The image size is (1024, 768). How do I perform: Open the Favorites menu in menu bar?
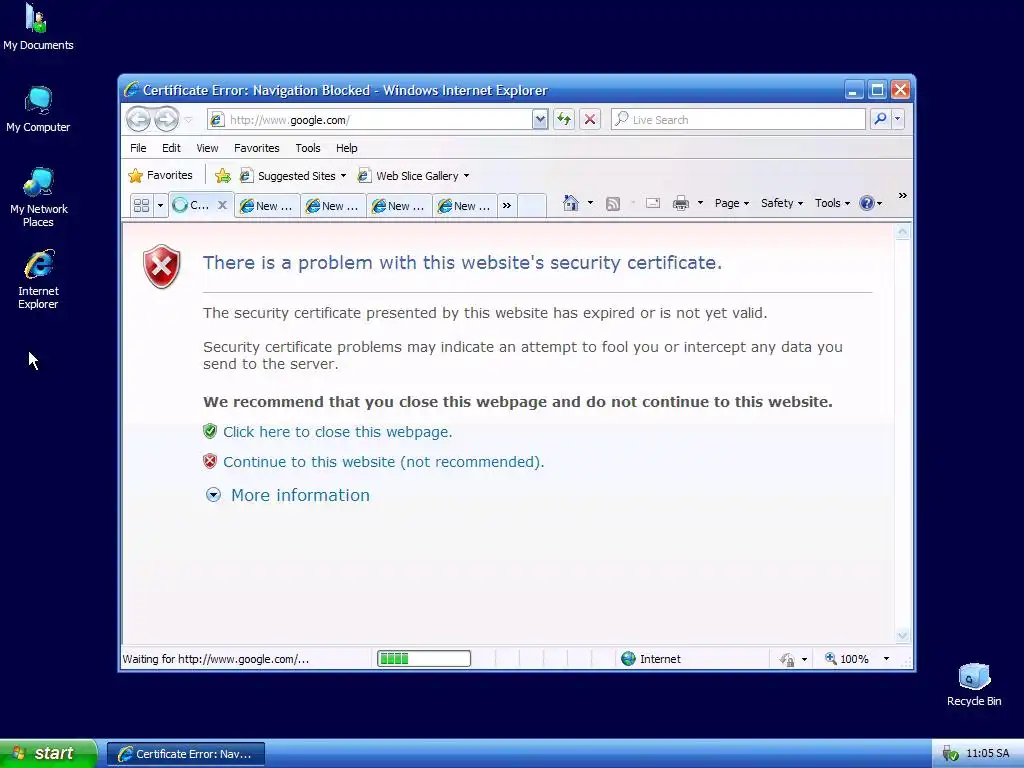click(257, 148)
